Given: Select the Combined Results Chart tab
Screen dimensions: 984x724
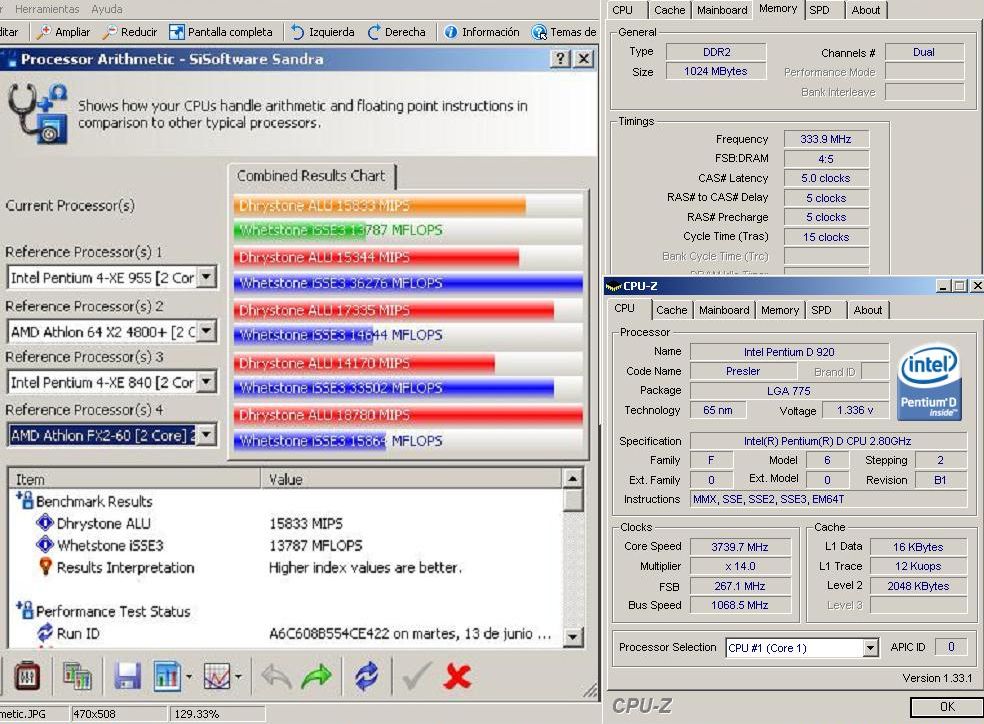Looking at the screenshot, I should pyautogui.click(x=311, y=176).
